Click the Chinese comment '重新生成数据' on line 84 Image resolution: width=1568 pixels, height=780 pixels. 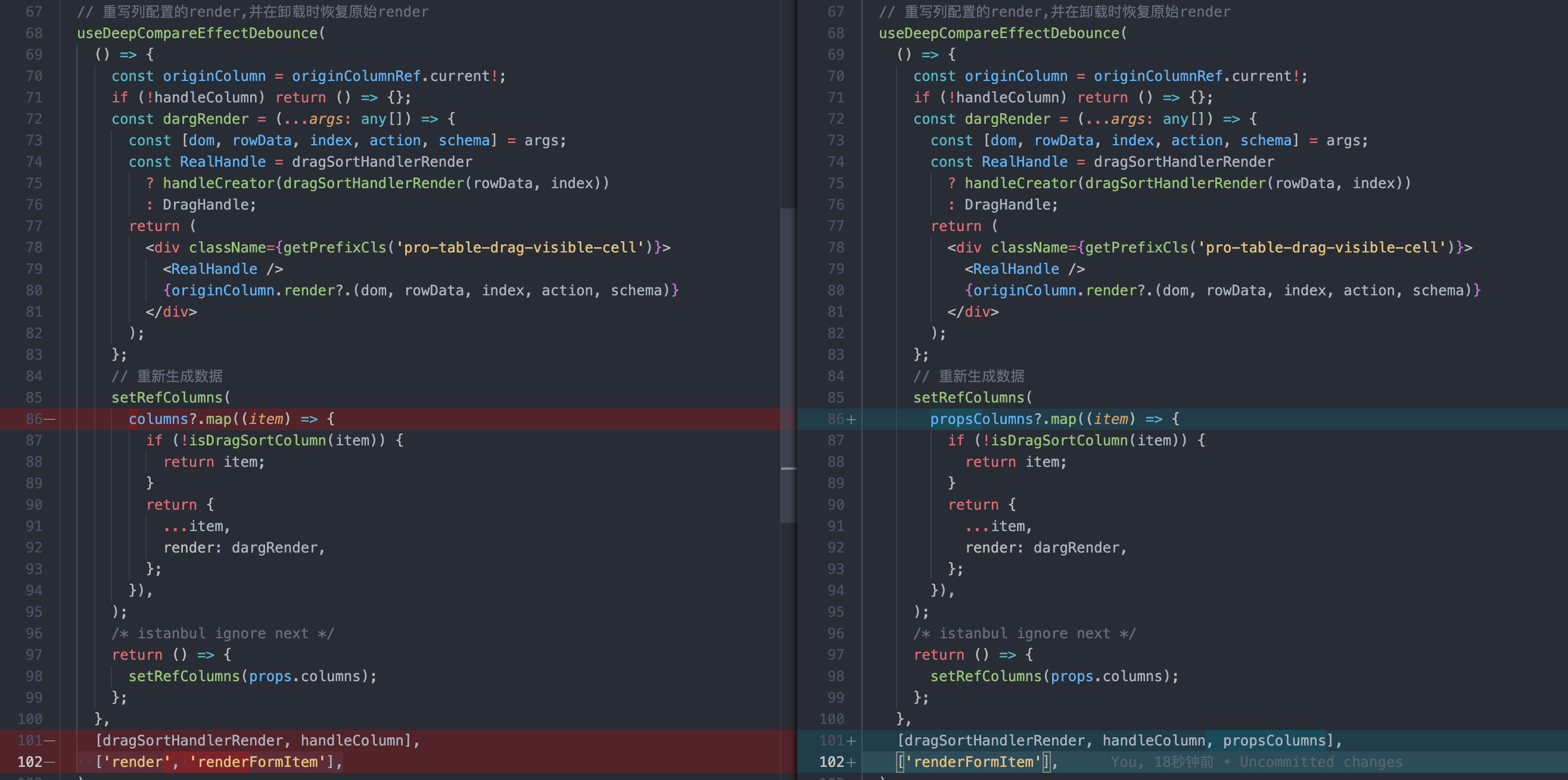click(179, 375)
